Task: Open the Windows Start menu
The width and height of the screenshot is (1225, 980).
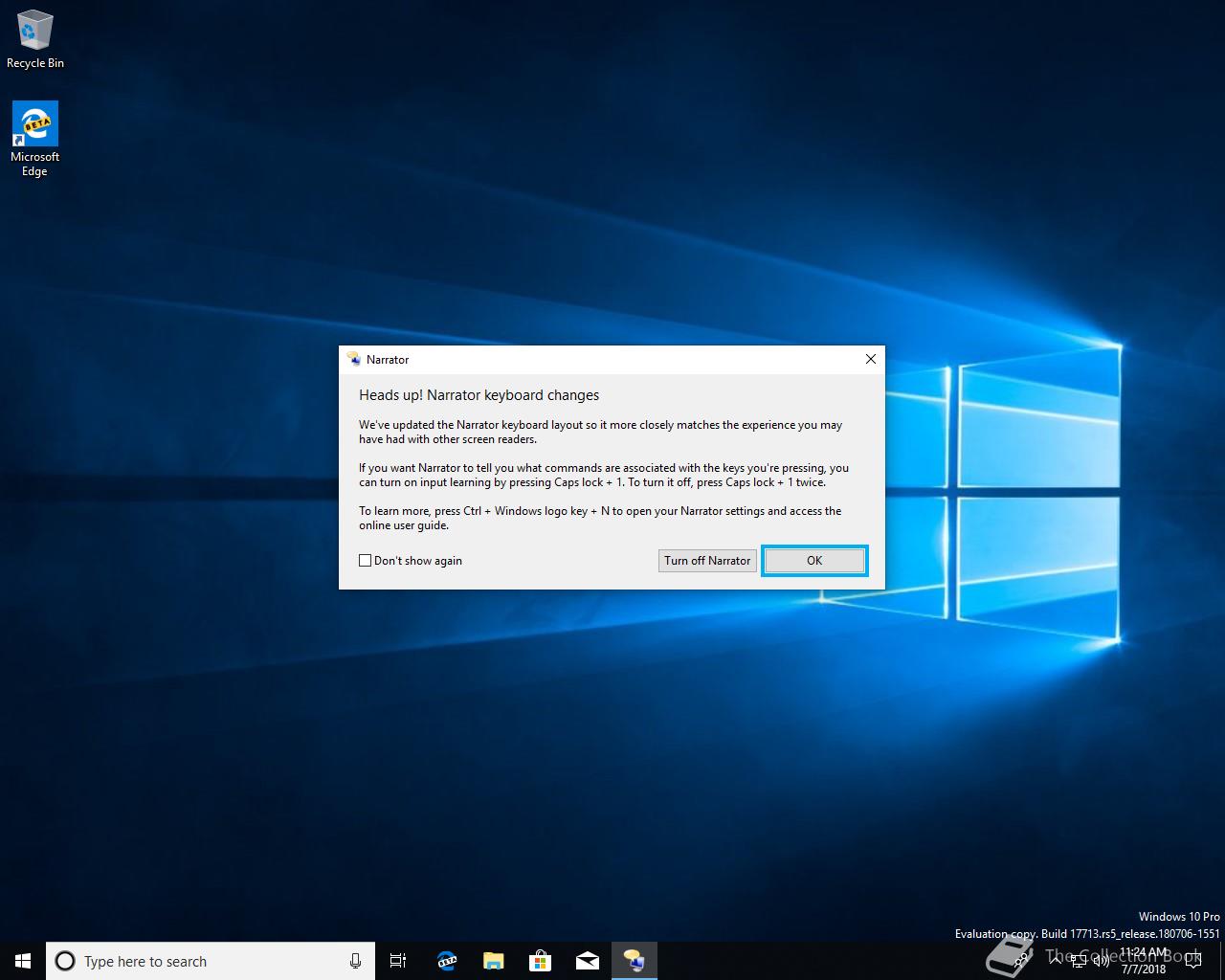Action: (23, 961)
